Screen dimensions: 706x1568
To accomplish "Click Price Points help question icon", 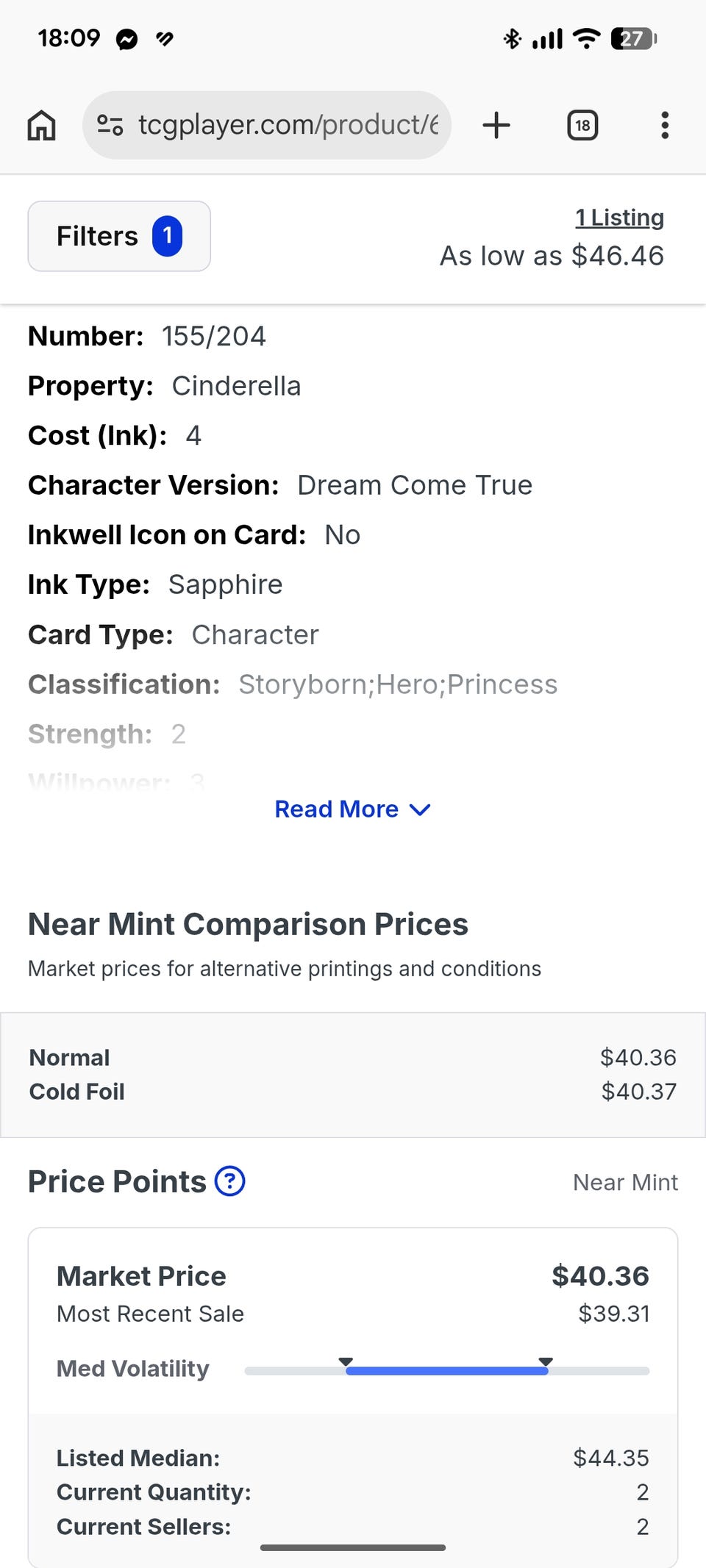I will click(229, 1181).
